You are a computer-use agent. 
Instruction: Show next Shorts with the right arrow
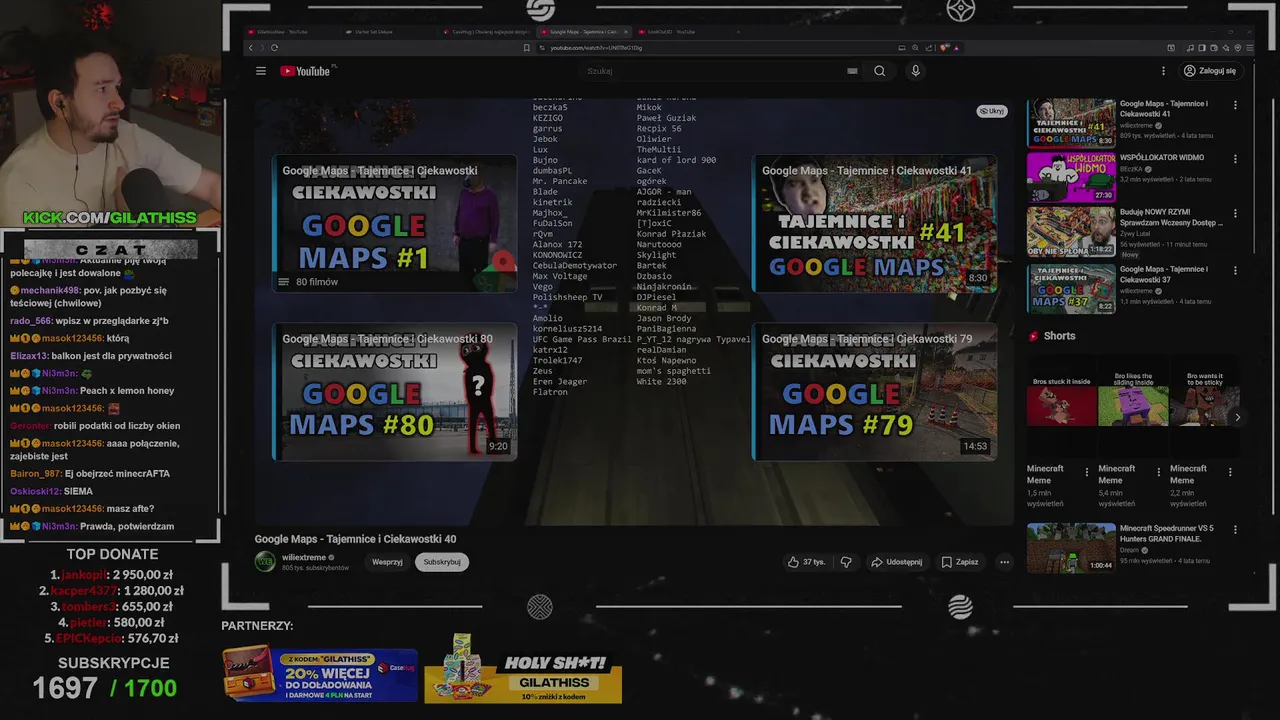click(x=1237, y=417)
